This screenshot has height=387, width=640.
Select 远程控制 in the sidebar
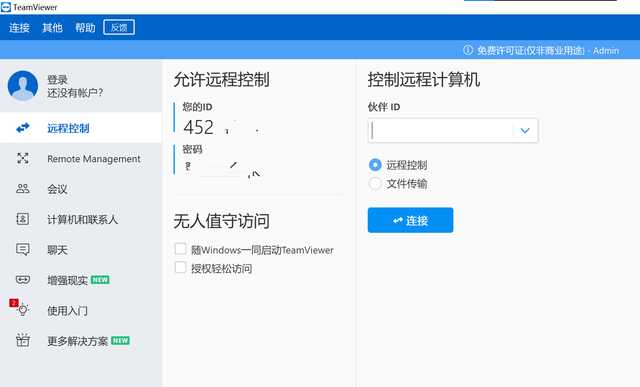(x=81, y=128)
